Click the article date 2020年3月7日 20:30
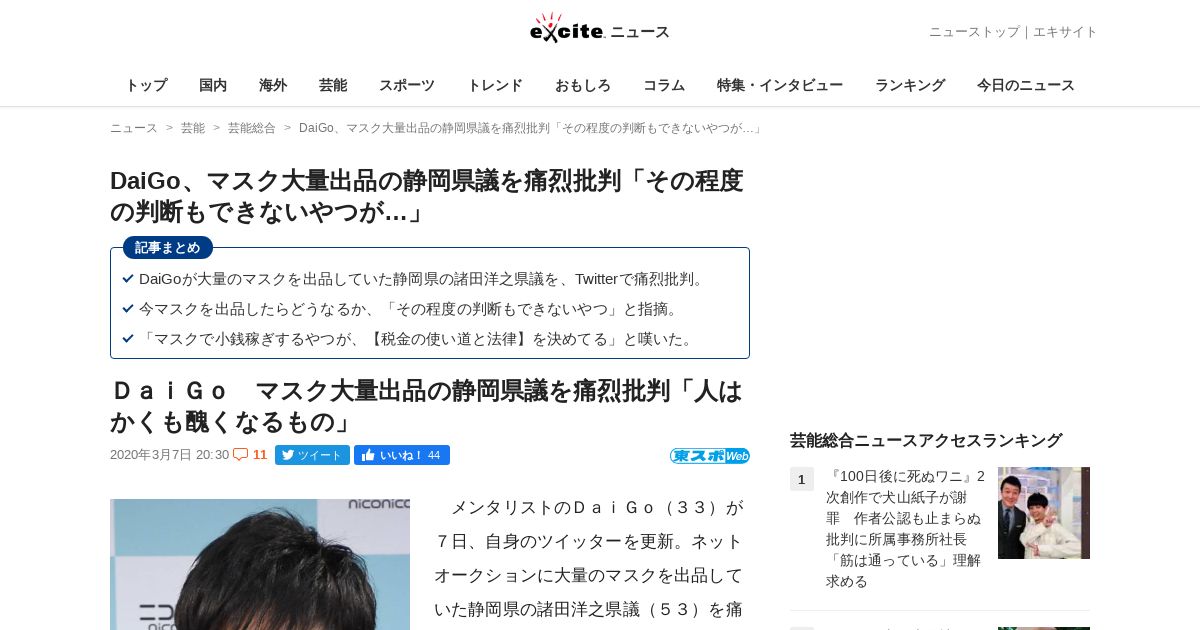Viewport: 1200px width, 630px height. pyautogui.click(x=169, y=455)
